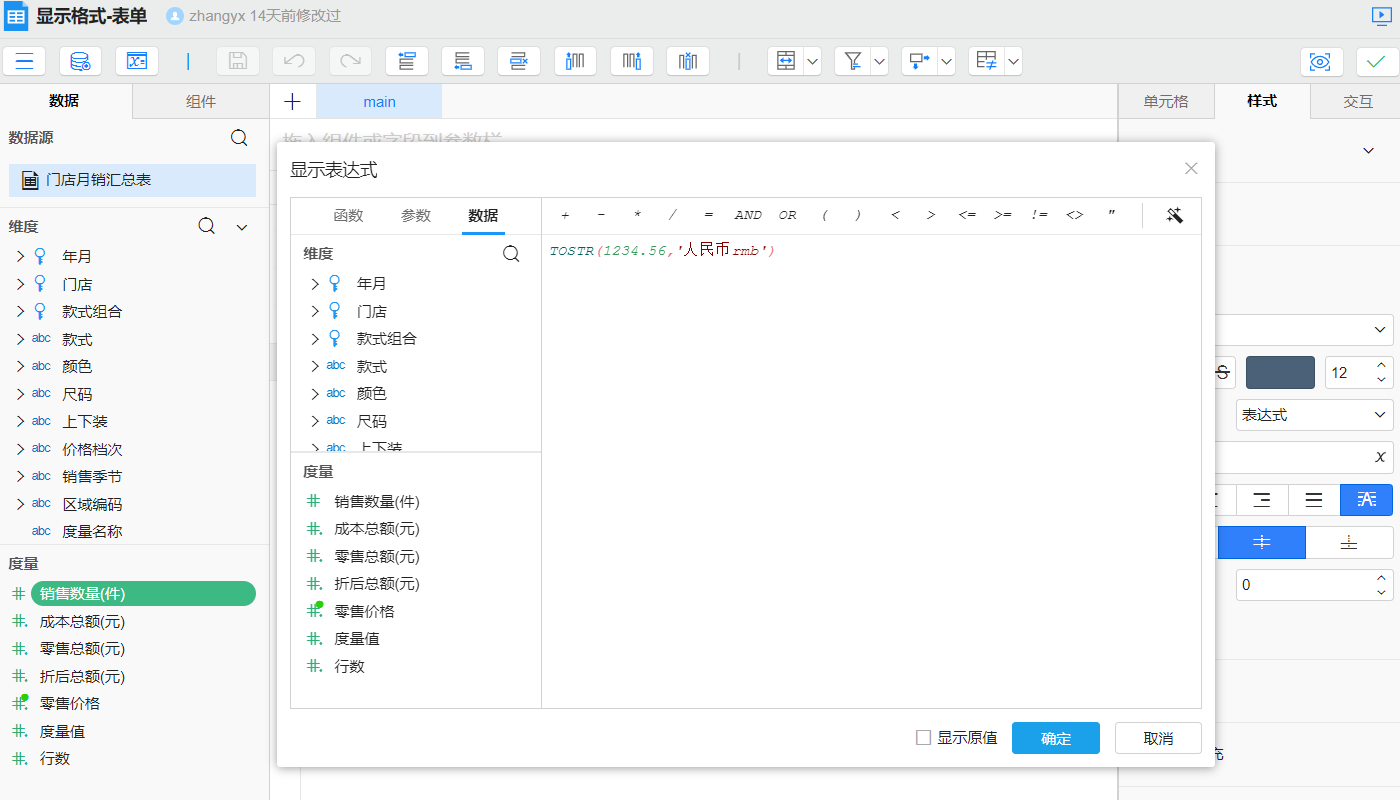Viewport: 1400px width, 800px height.
Task: Enable the 显示原值 checkbox
Action: pos(925,737)
